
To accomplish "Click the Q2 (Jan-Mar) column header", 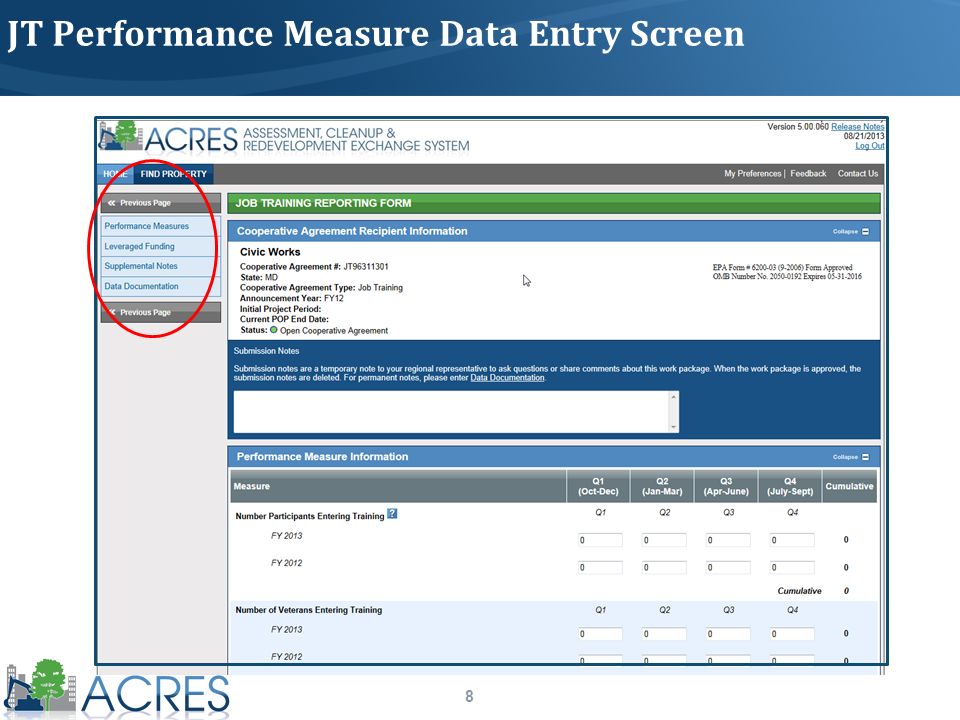I will pos(662,486).
